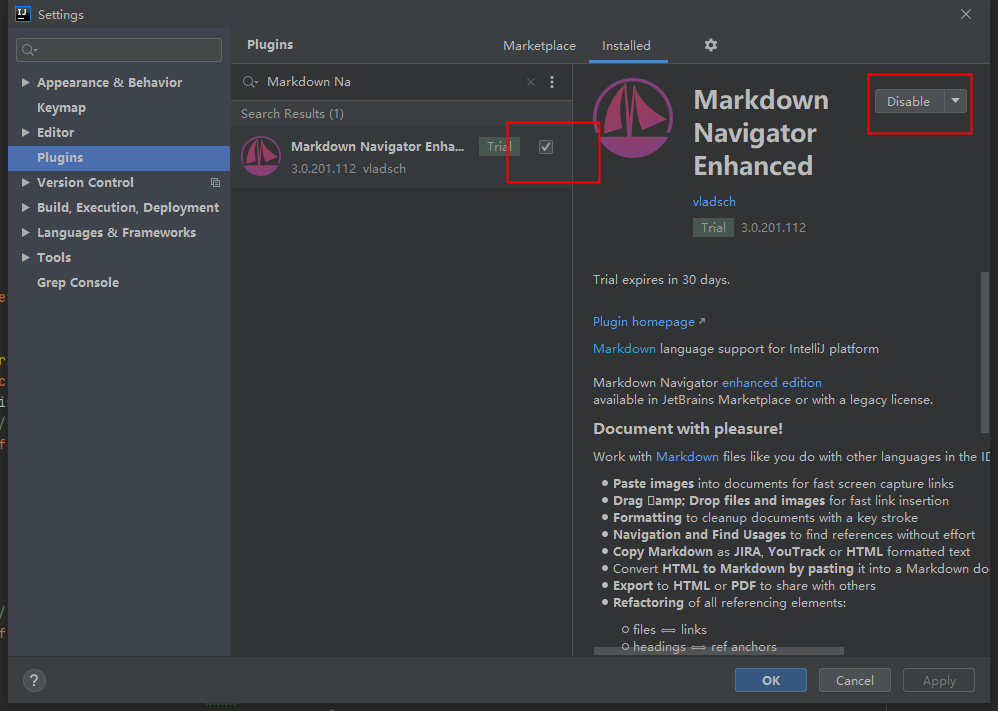Click the Cancel button
This screenshot has height=711, width=998.
(x=854, y=680)
